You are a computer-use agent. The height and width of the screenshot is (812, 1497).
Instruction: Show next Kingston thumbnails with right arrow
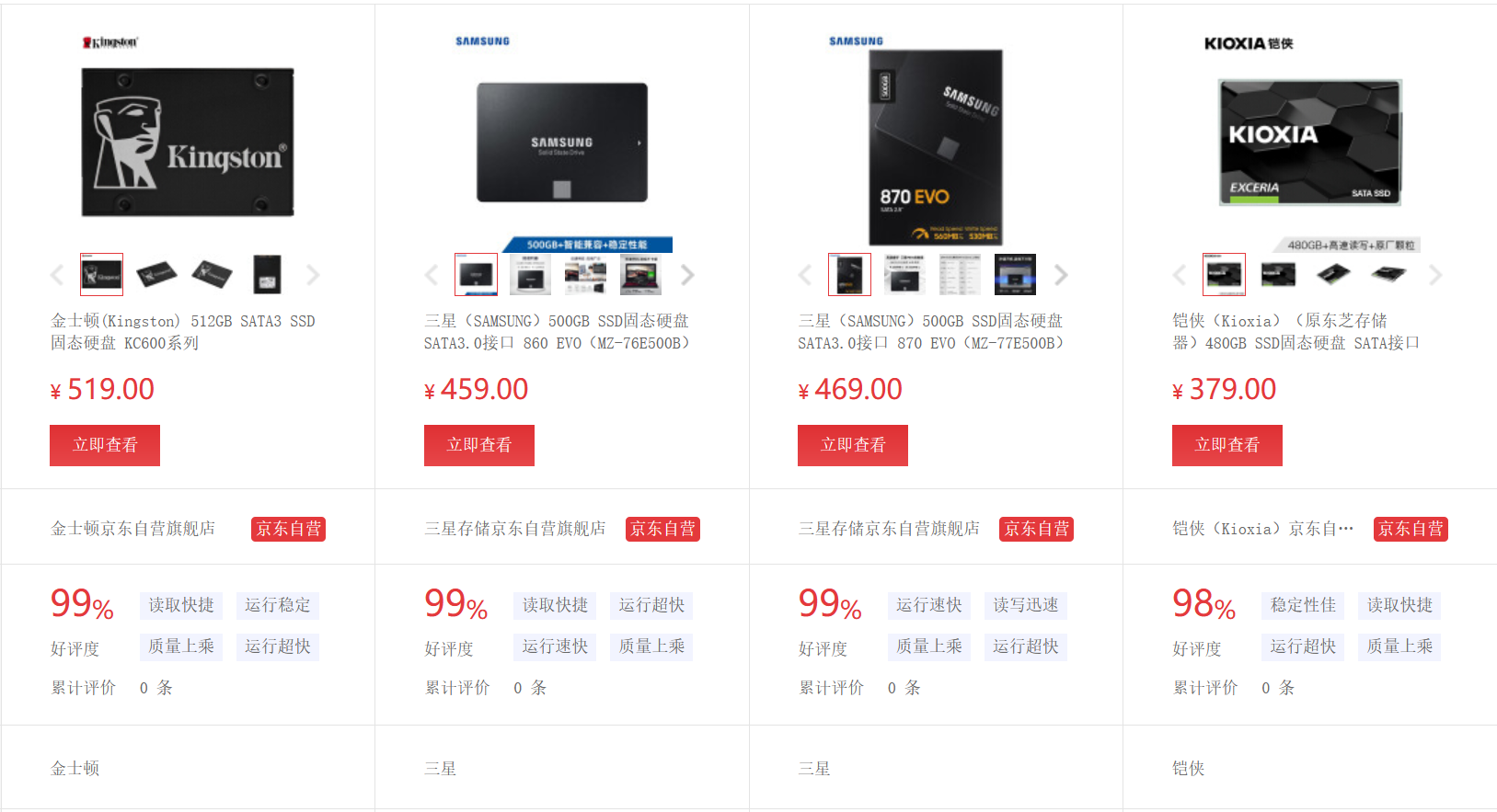point(313,275)
